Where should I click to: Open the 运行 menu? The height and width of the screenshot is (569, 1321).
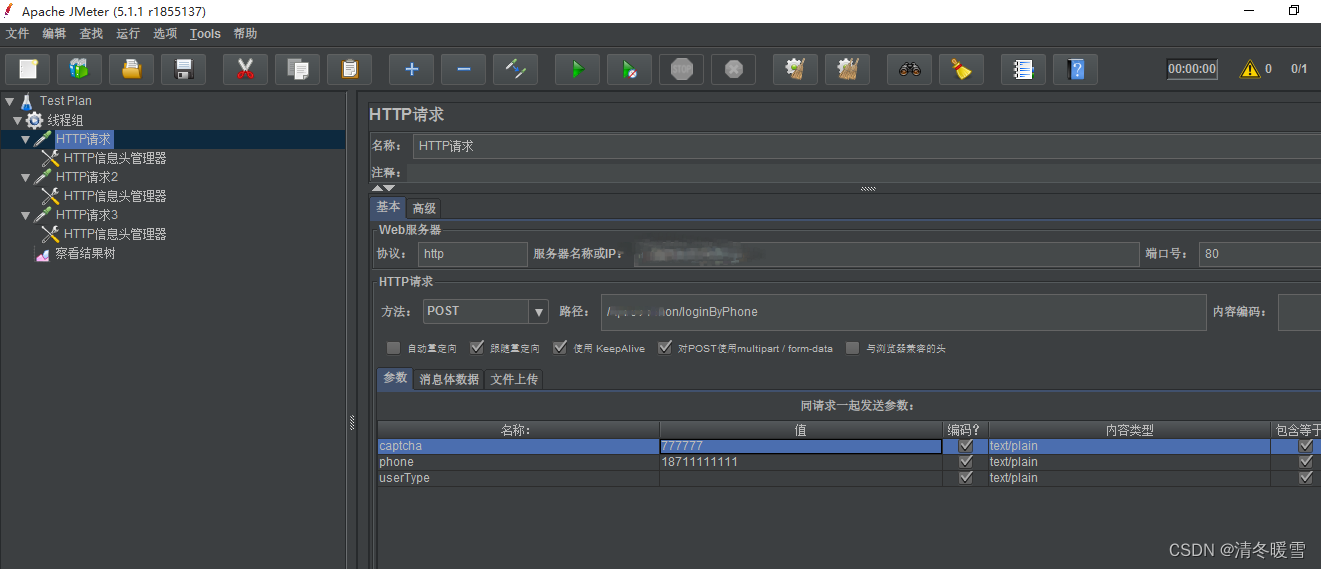(x=128, y=34)
